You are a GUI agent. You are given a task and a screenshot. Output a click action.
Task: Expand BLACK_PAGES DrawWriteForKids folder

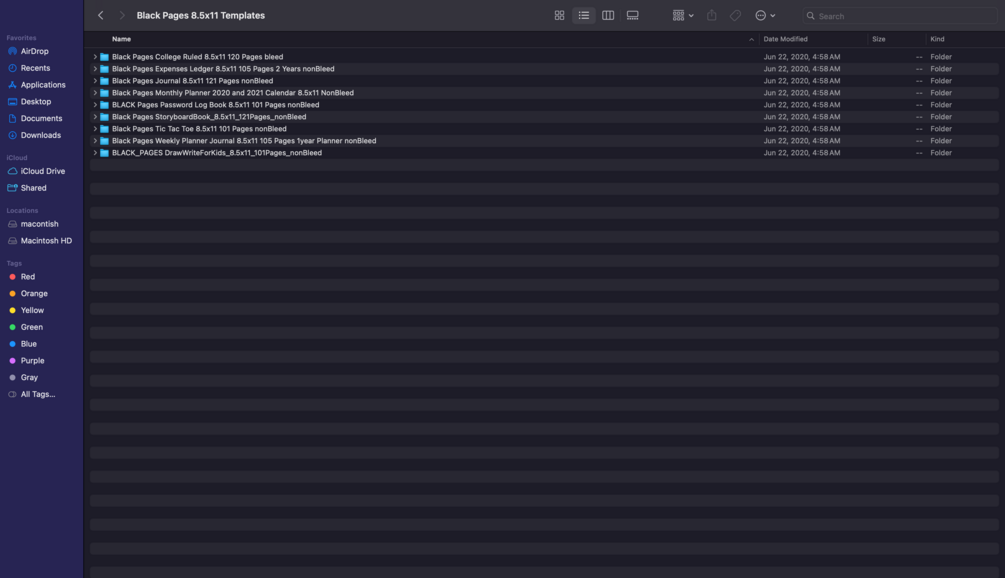(x=95, y=153)
